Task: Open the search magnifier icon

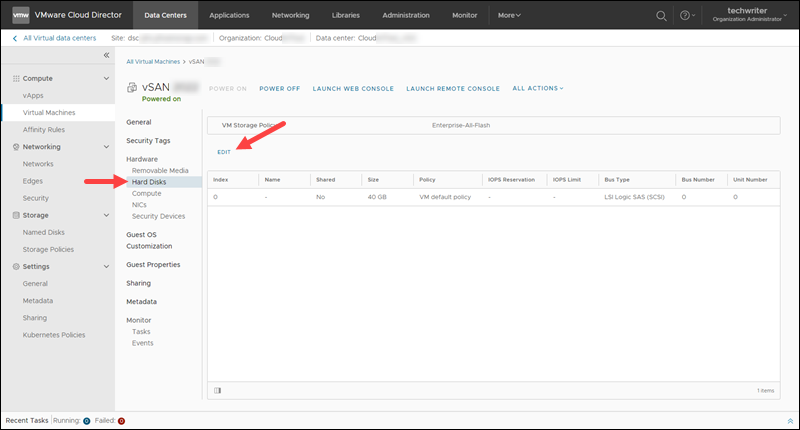Action: (661, 16)
